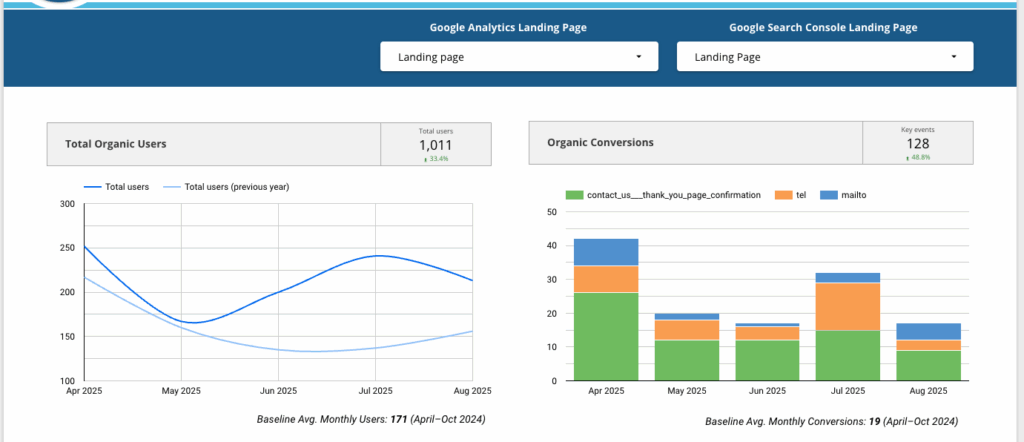The width and height of the screenshot is (1024, 442).
Task: Select the 33.4% increase indicator
Action: [x=436, y=159]
